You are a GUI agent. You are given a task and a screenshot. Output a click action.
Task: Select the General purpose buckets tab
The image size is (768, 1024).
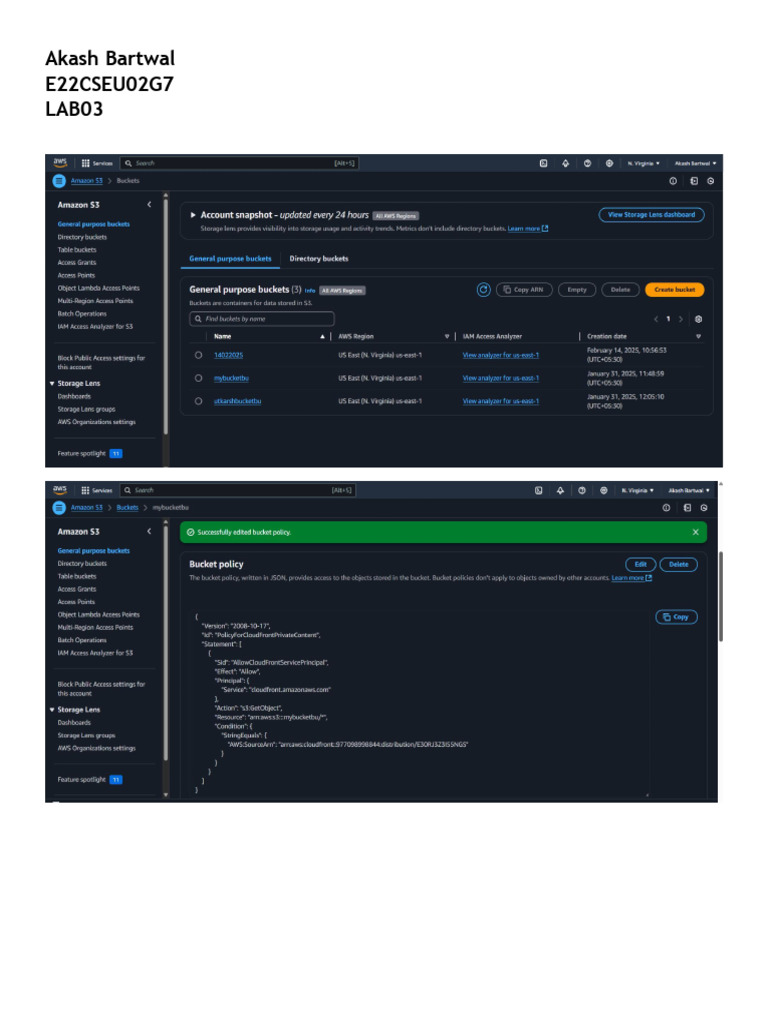tap(230, 259)
